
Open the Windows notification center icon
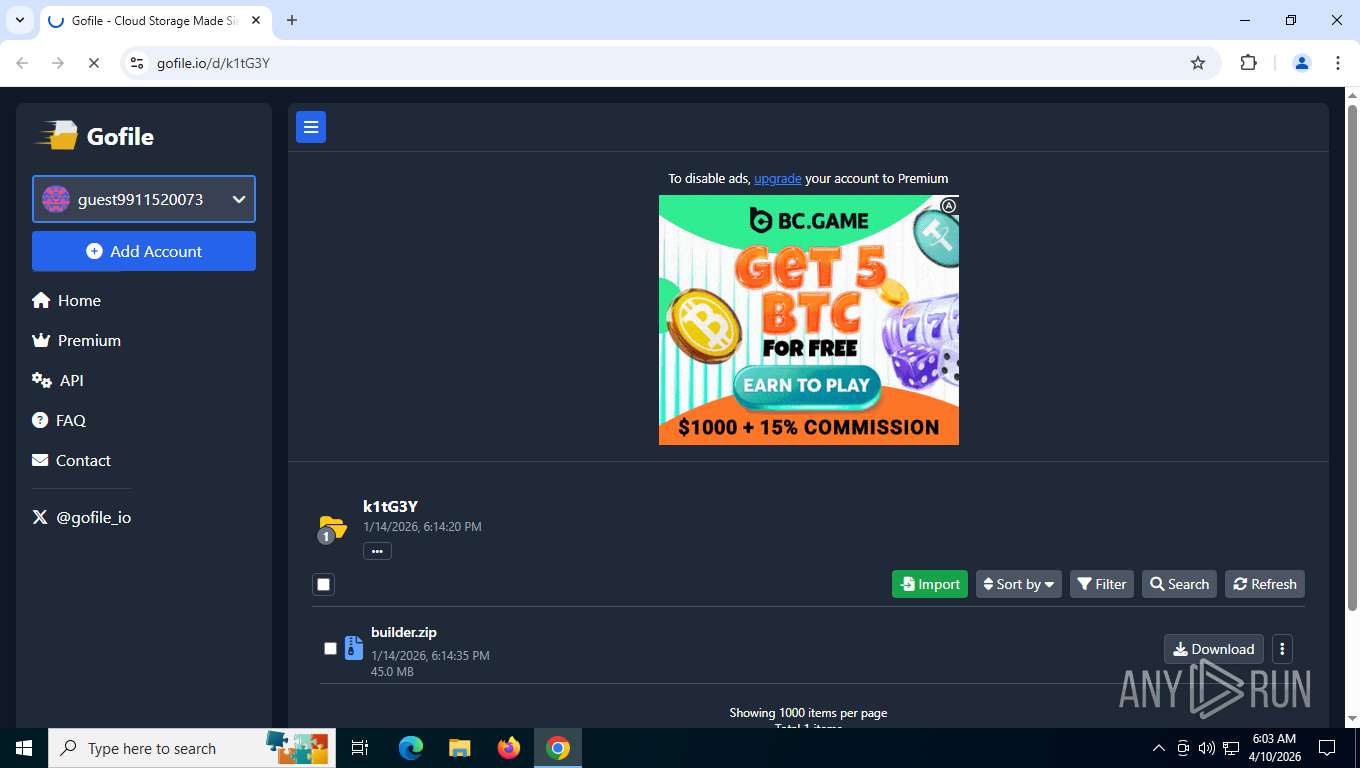tap(1327, 748)
